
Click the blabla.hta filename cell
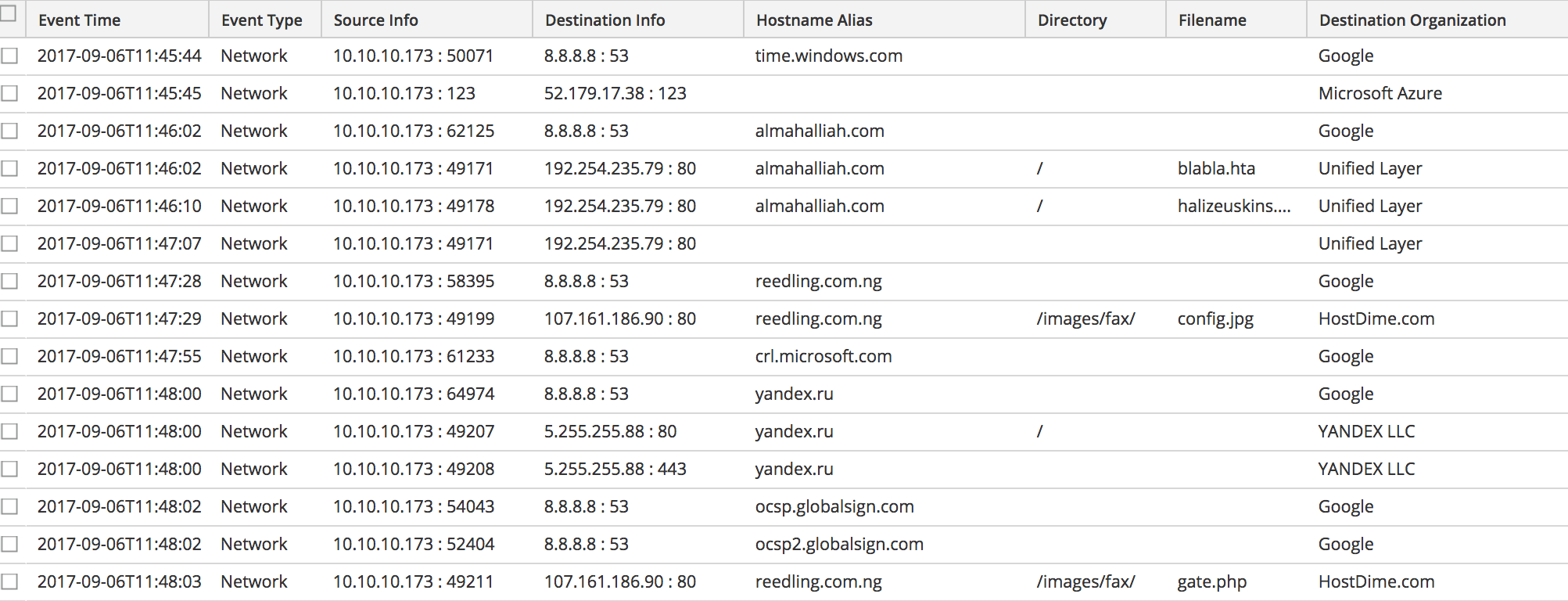coord(1216,168)
